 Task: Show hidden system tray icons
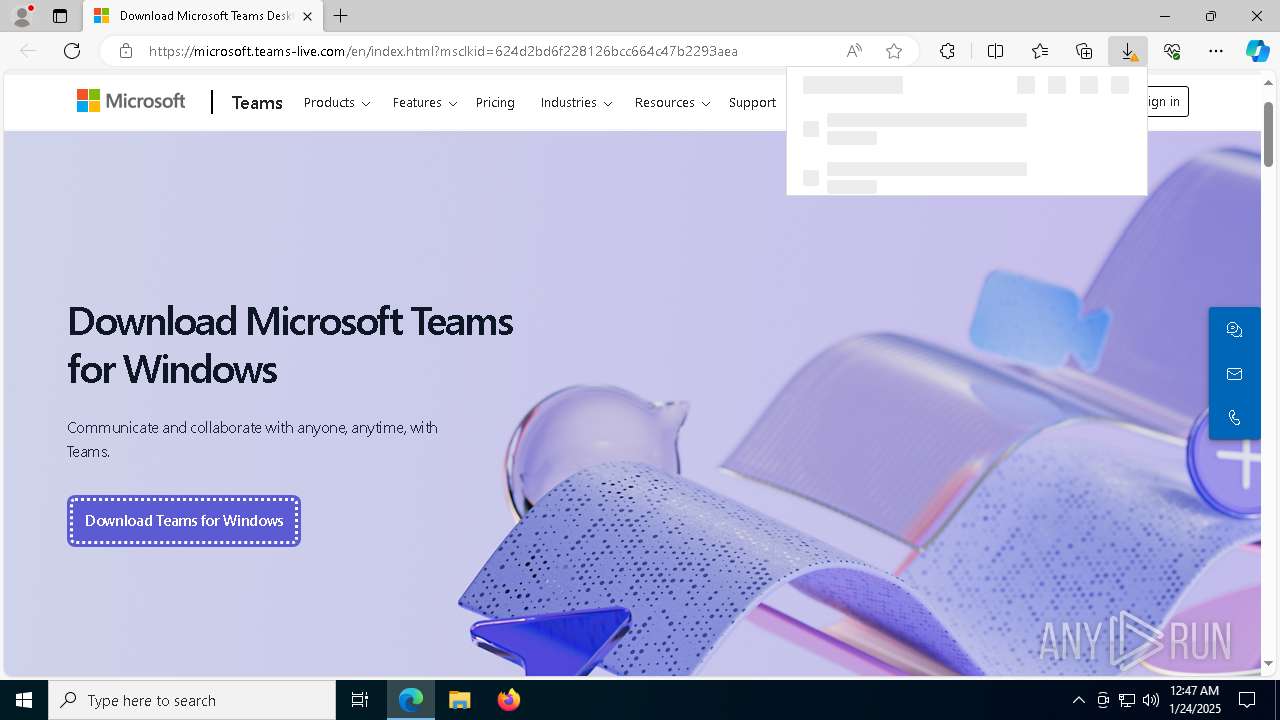pyautogui.click(x=1078, y=700)
